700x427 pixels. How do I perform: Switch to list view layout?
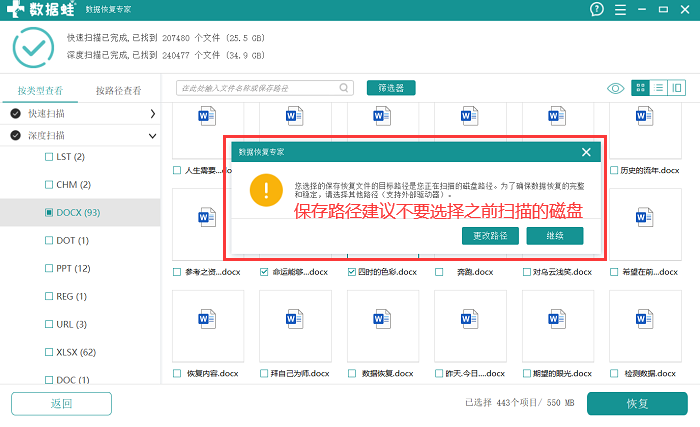(658, 88)
